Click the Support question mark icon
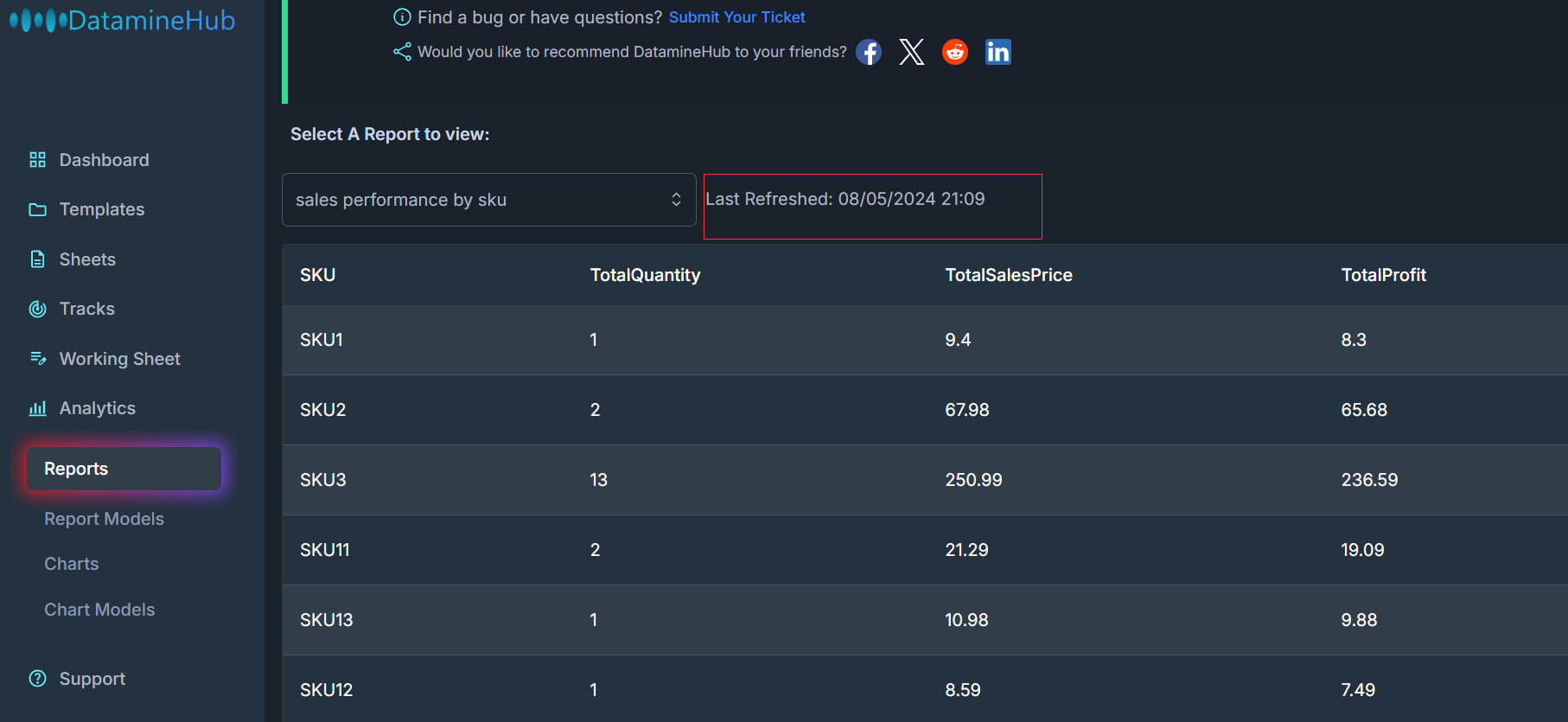The image size is (1568, 722). pyautogui.click(x=37, y=679)
